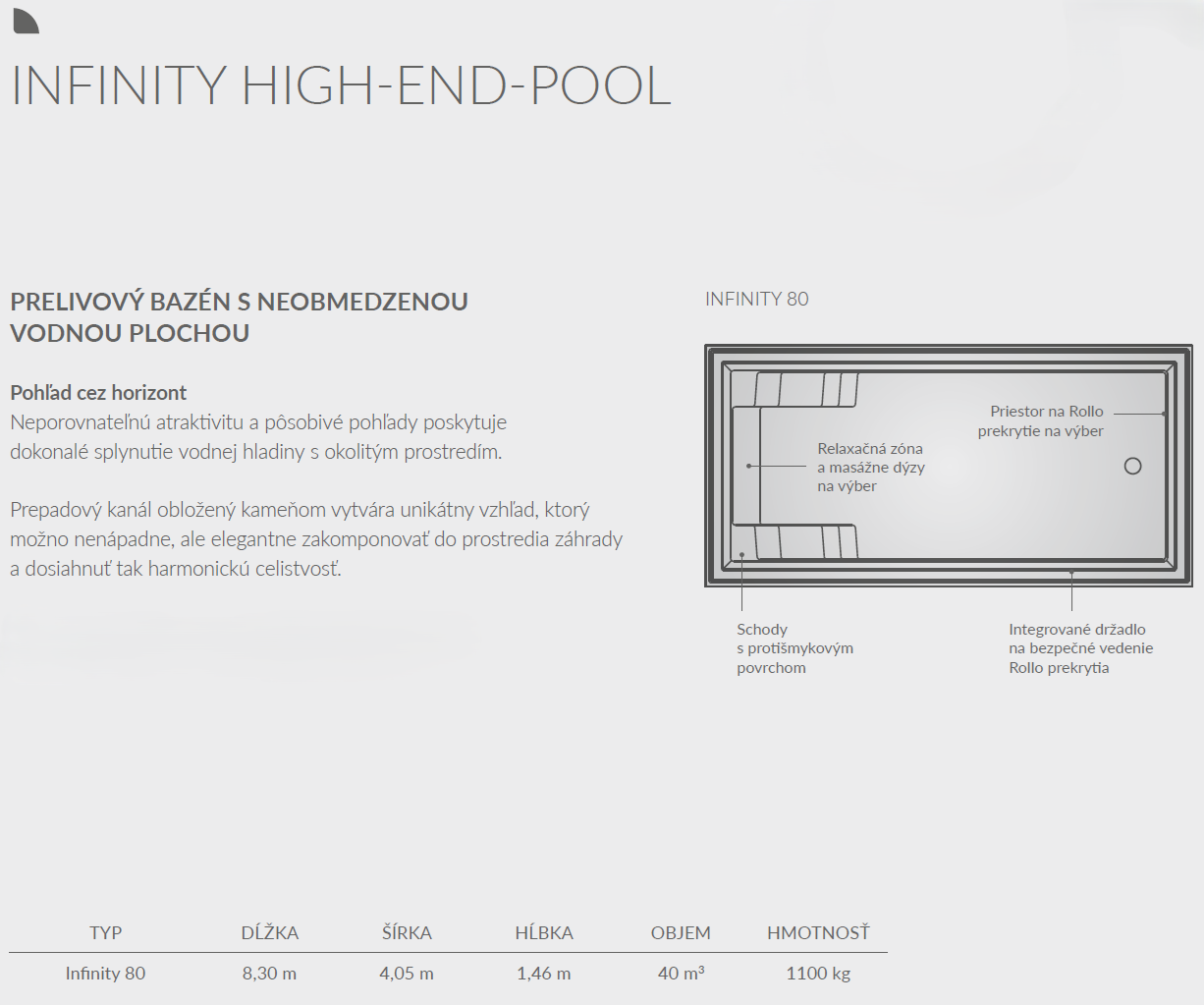1204x1005 pixels.
Task: Click the 1100 kg weight value
Action: coord(818,974)
